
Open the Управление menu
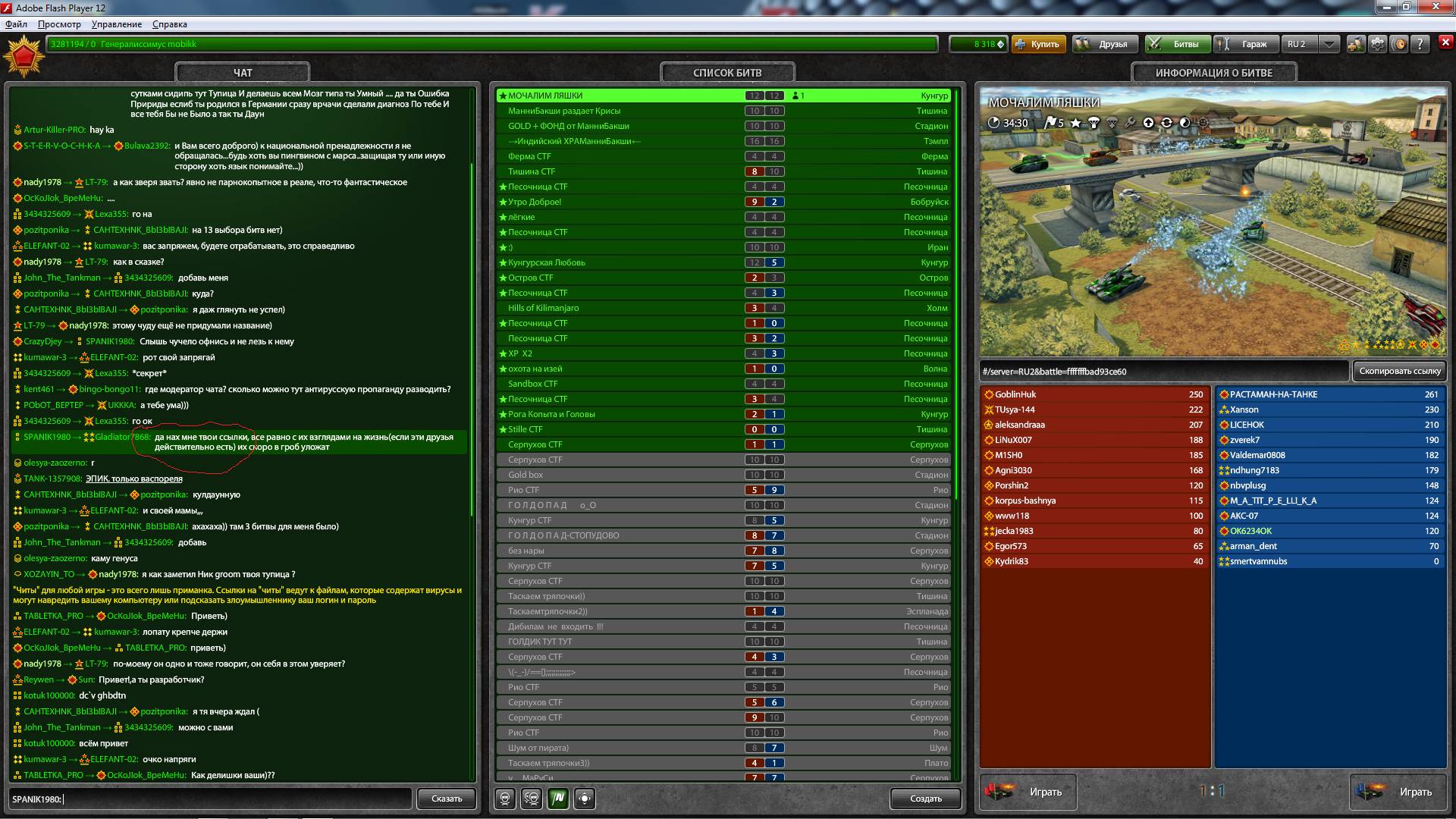pyautogui.click(x=116, y=24)
